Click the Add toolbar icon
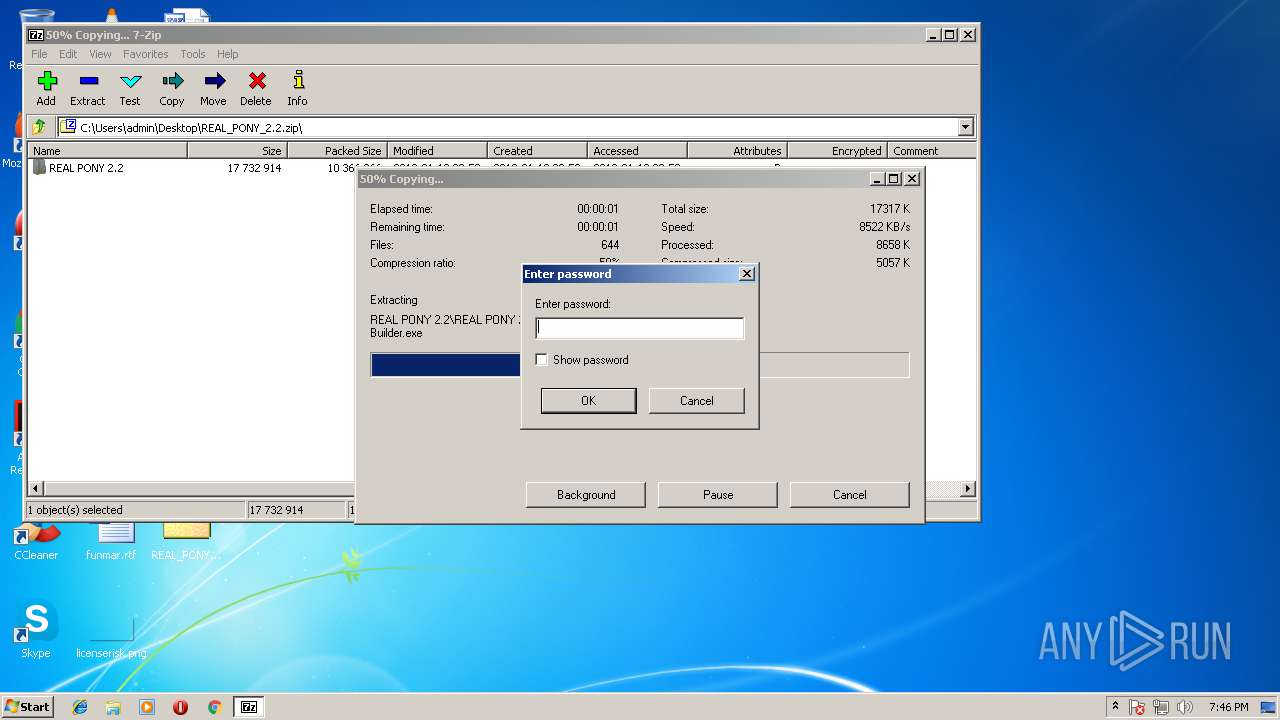 (x=46, y=88)
